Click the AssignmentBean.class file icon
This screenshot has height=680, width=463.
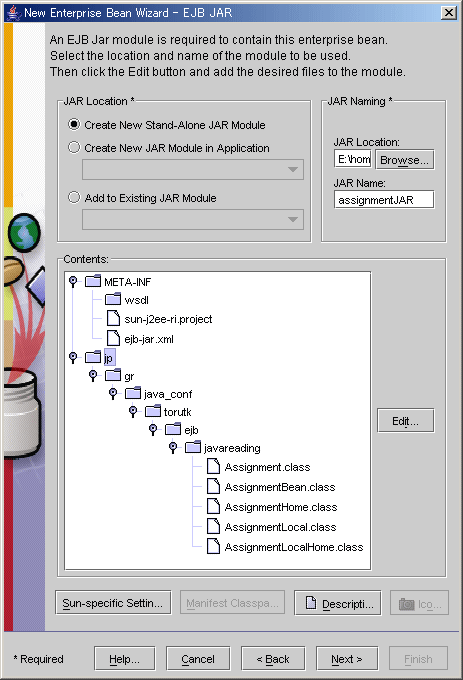[213, 486]
